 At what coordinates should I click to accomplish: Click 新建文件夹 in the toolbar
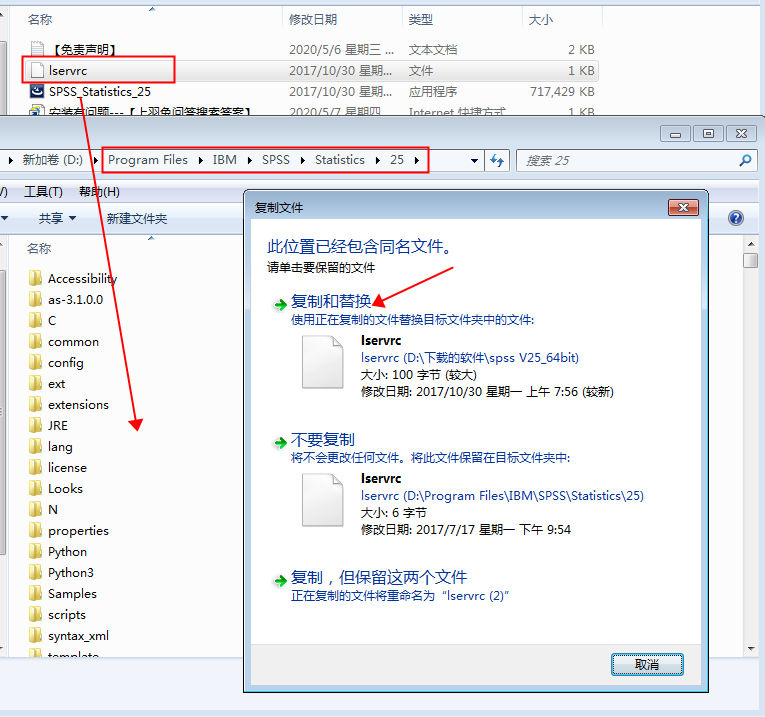click(x=137, y=219)
